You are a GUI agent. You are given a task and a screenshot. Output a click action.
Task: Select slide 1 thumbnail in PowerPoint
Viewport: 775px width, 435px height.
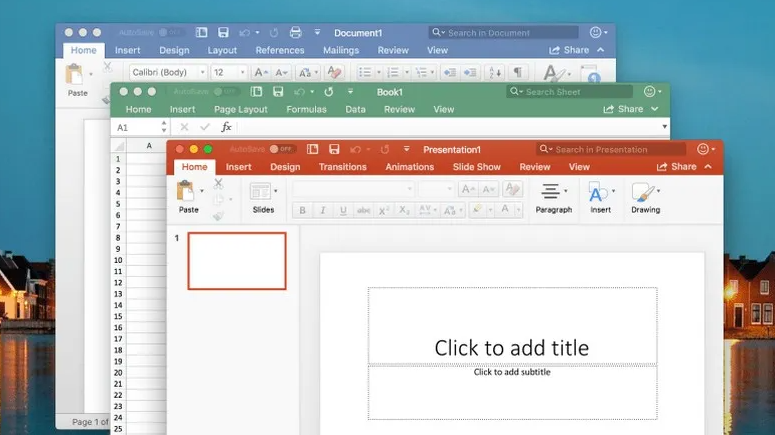pos(237,261)
